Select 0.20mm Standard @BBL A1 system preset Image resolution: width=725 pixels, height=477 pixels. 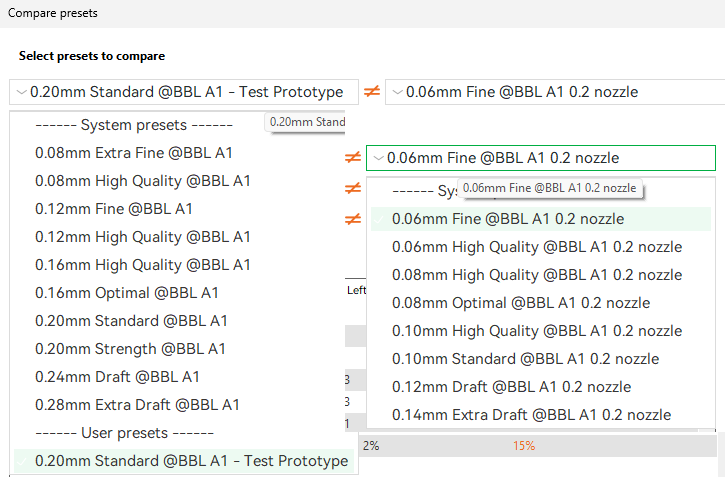(x=131, y=321)
